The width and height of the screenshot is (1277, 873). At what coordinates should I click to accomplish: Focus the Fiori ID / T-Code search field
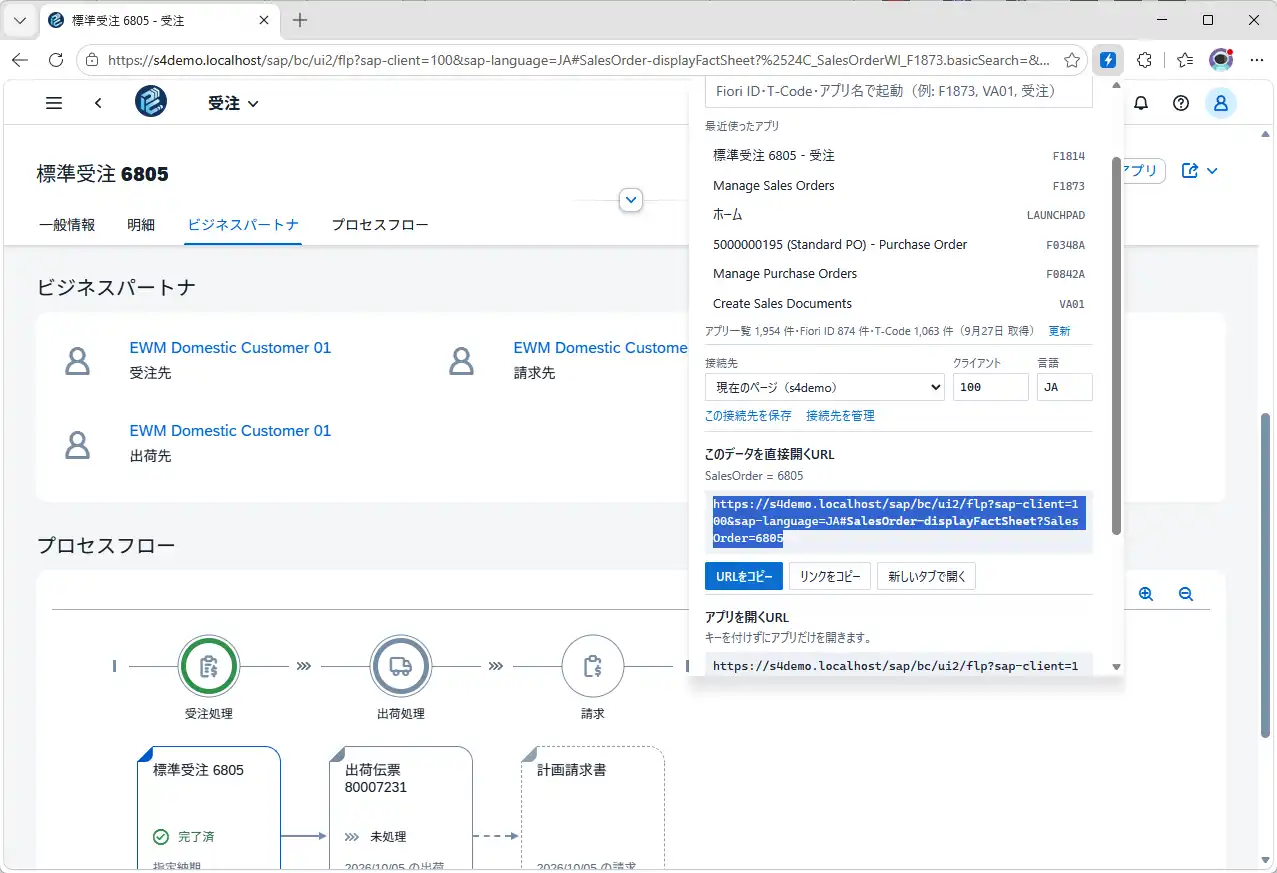(x=899, y=91)
